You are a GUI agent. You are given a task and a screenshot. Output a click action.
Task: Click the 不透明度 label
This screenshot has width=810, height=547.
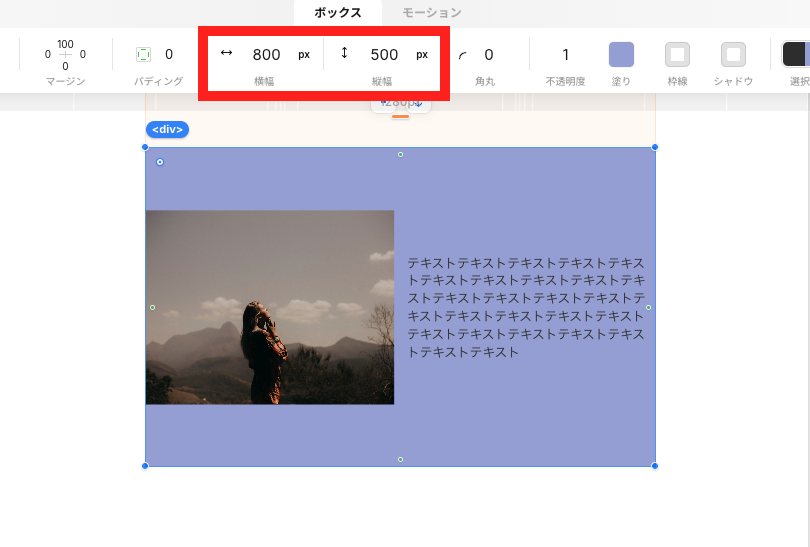pos(566,81)
